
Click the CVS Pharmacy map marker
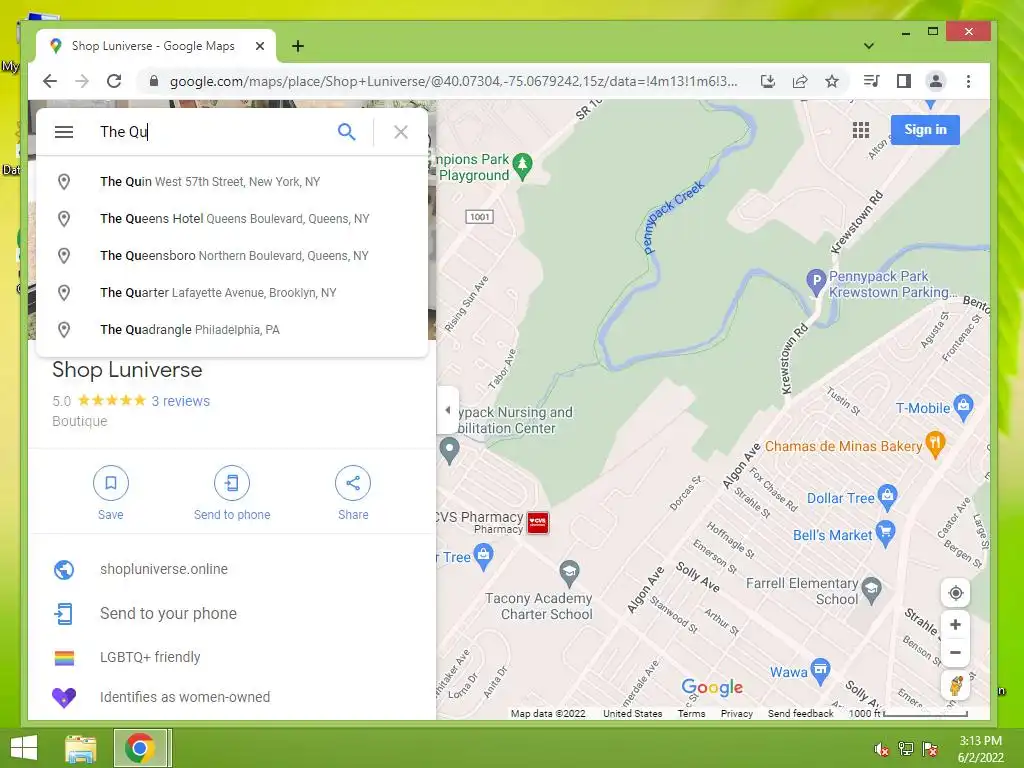pyautogui.click(x=537, y=522)
